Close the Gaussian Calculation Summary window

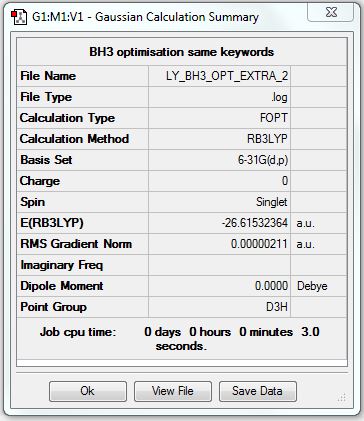tap(331, 13)
